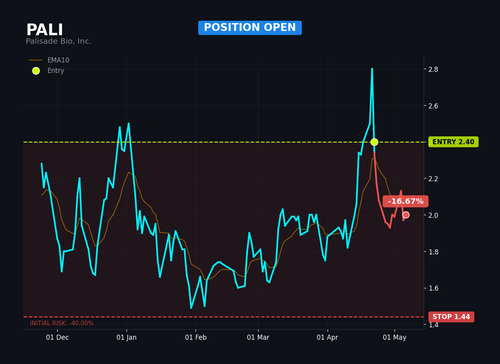Click the 01 Jan axis label

[x=126, y=337]
